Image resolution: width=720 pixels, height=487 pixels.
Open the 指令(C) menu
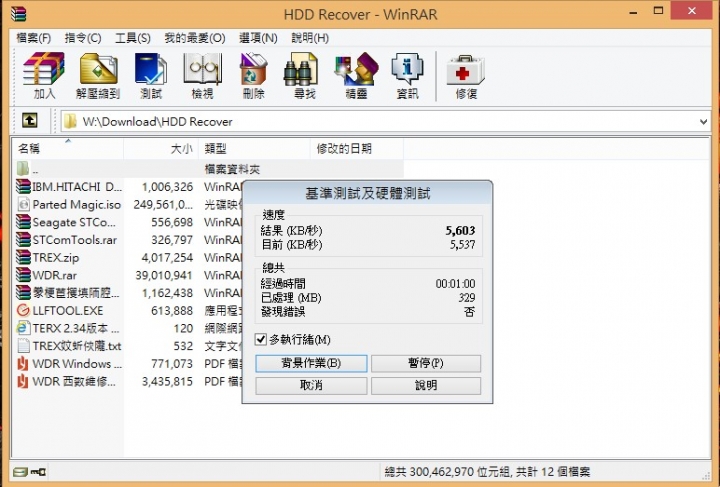click(x=83, y=38)
